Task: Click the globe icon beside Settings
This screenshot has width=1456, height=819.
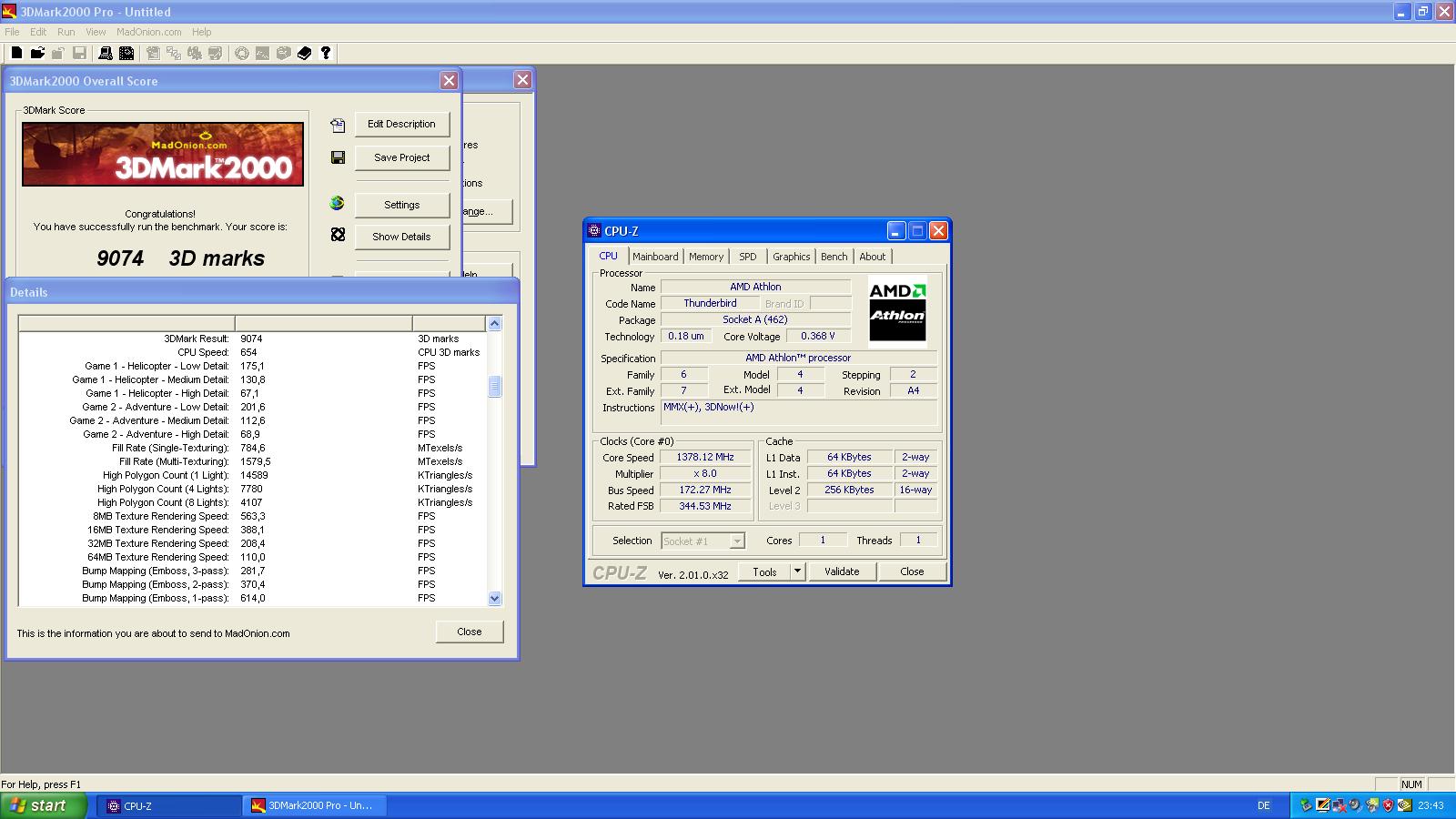Action: (338, 204)
